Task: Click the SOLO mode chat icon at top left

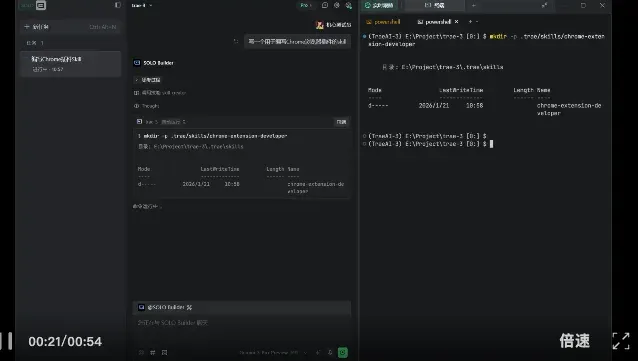Action: coord(41,5)
